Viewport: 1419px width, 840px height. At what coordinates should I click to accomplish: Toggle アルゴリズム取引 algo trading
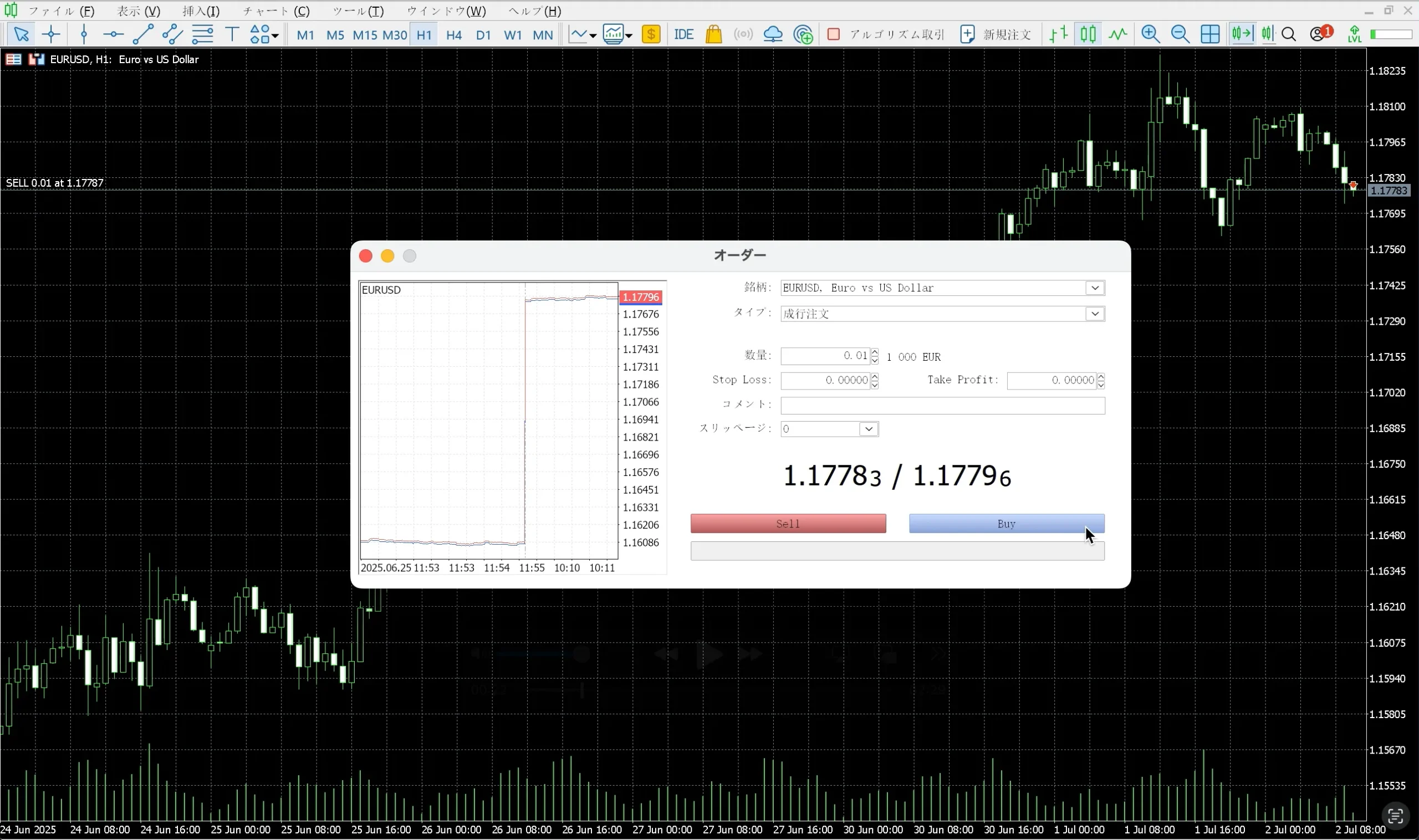click(x=885, y=34)
